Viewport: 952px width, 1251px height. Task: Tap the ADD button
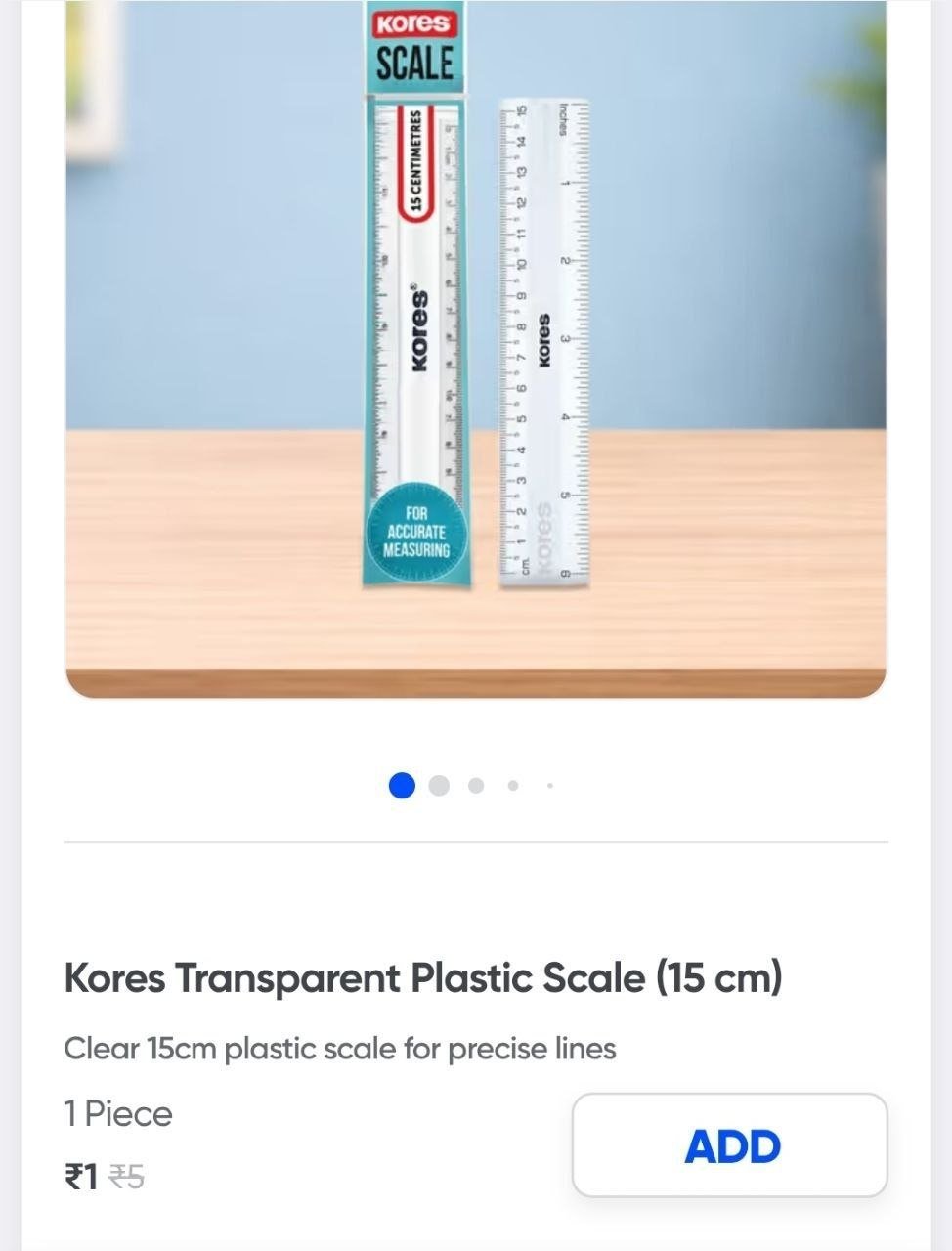(729, 1145)
